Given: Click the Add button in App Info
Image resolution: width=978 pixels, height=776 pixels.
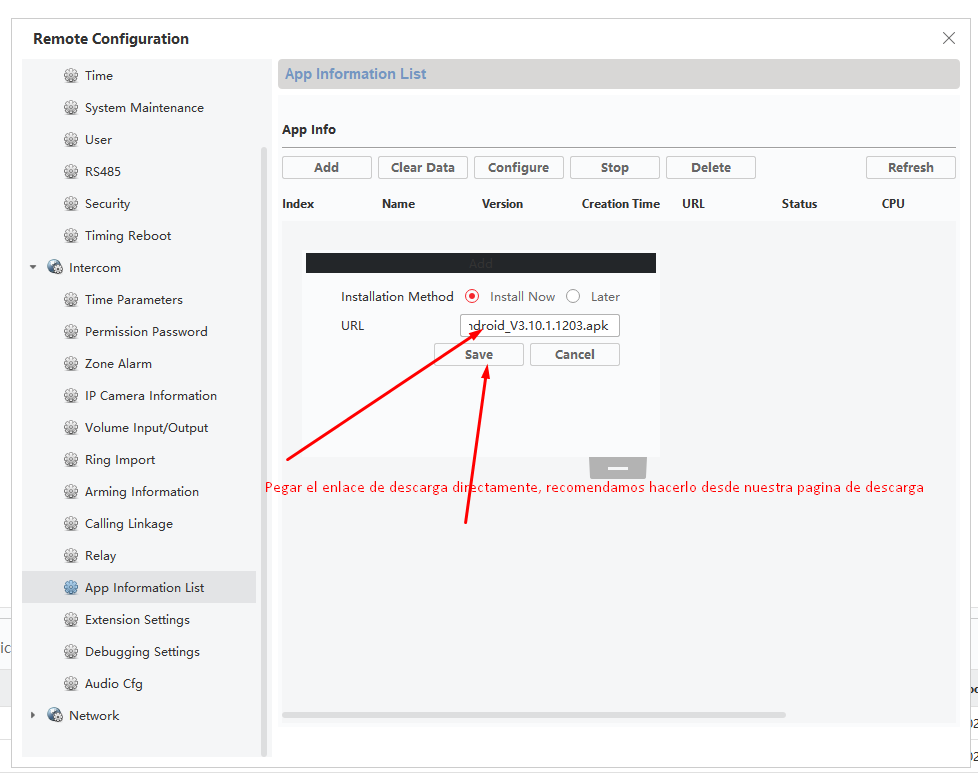Looking at the screenshot, I should tap(326, 167).
